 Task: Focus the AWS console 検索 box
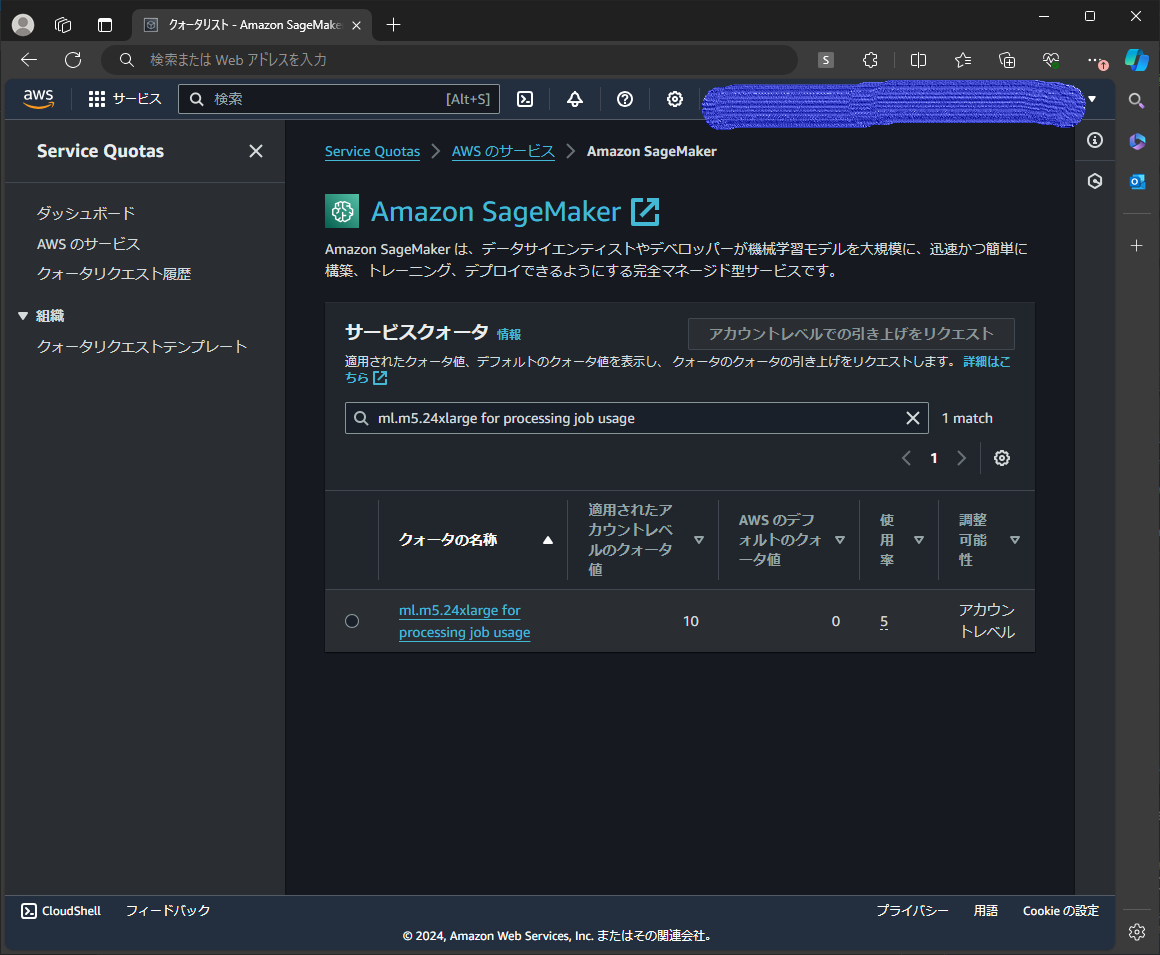(x=339, y=99)
